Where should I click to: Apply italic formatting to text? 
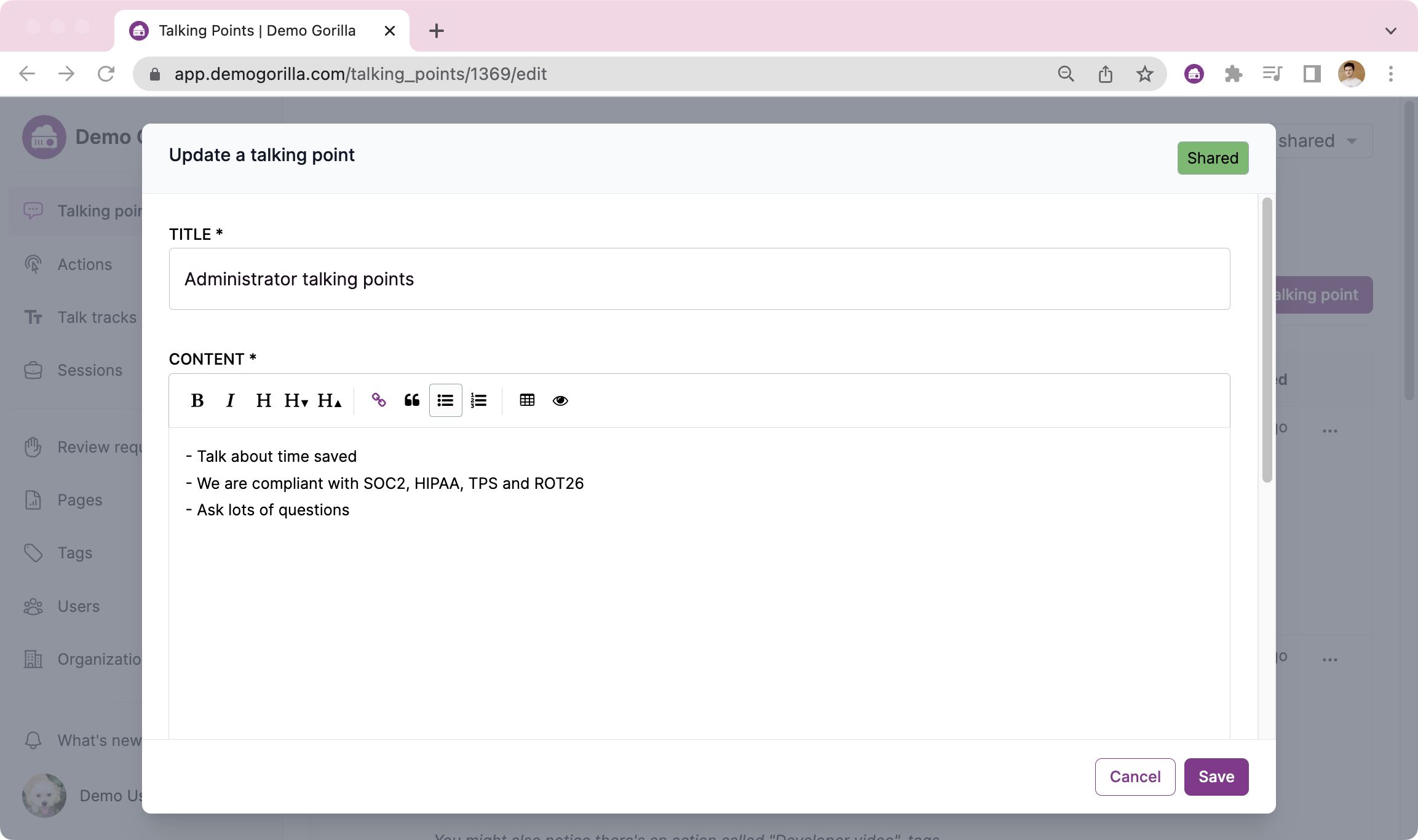point(230,400)
